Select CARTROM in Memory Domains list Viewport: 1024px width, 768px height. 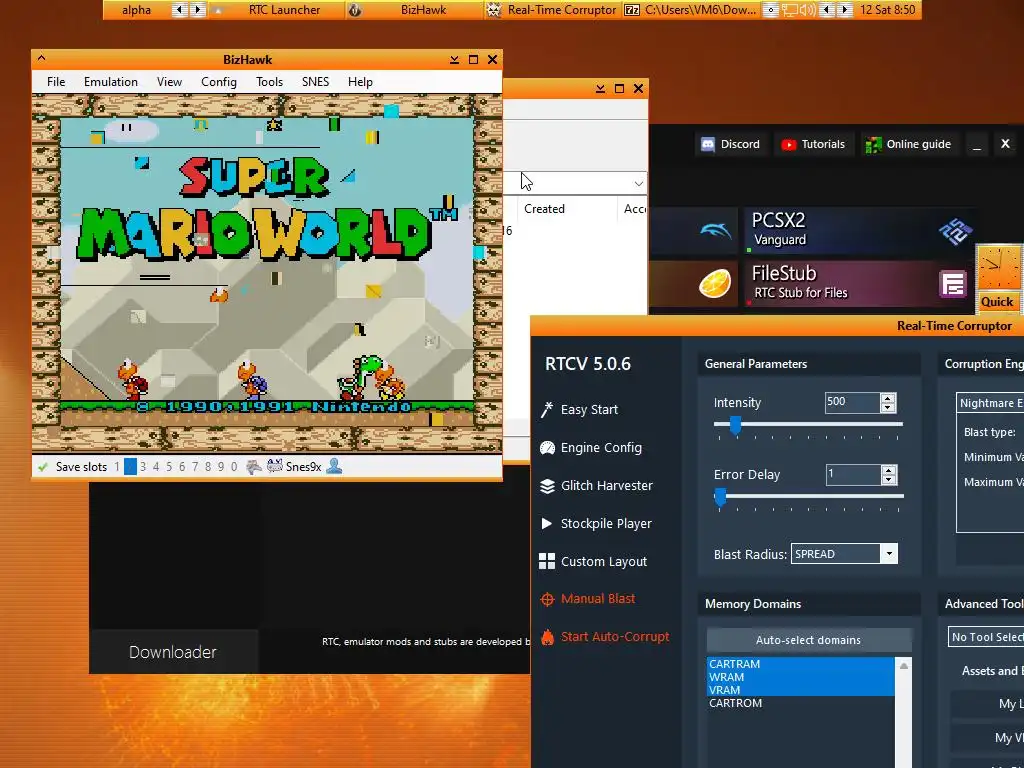point(801,703)
